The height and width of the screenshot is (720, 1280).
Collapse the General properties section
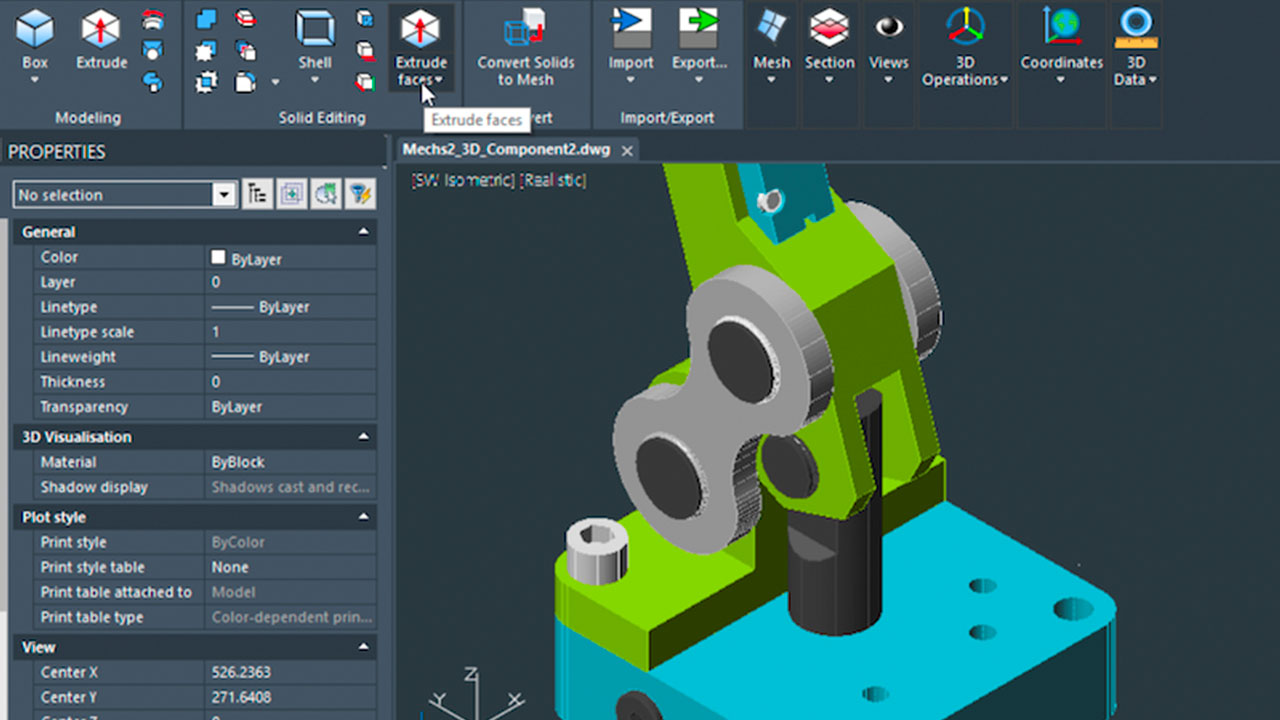click(x=363, y=232)
